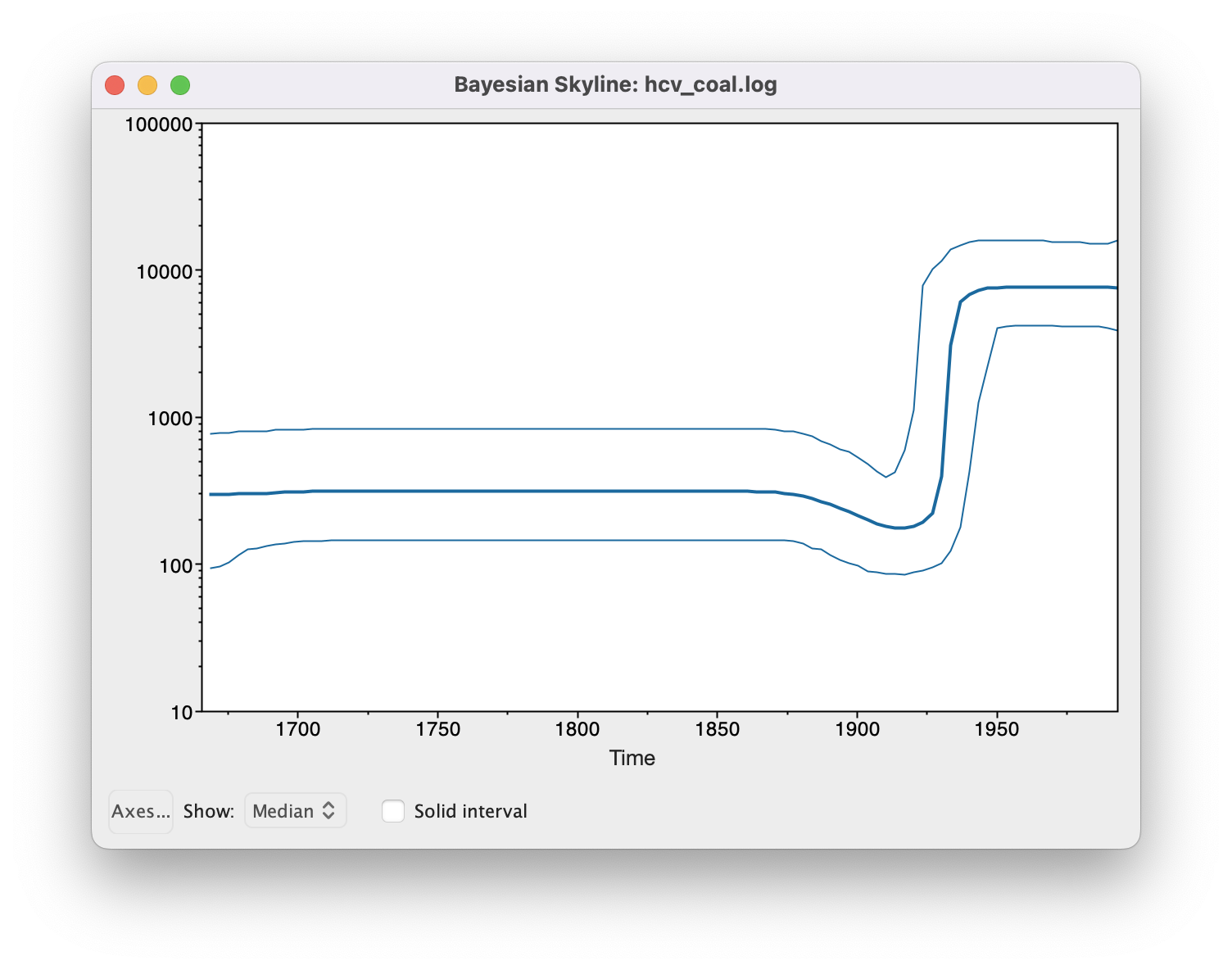Minimize the window with the yellow button

147,85
